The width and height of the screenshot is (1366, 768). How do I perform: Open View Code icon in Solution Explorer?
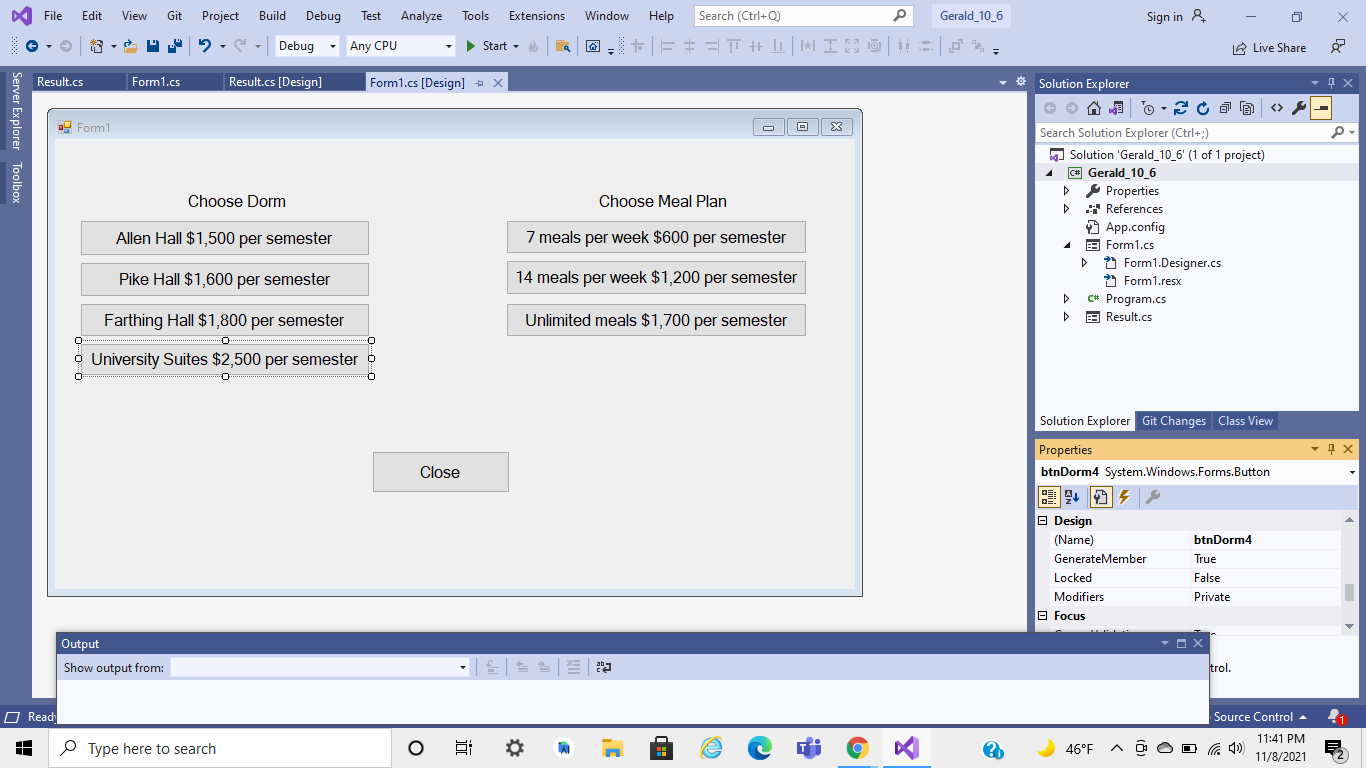[x=1277, y=108]
